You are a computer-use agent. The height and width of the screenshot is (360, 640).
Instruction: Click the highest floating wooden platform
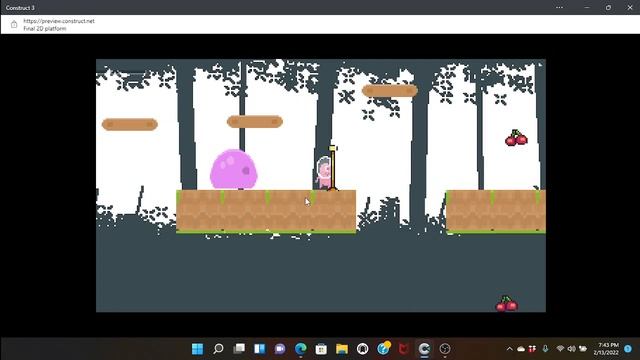390,91
